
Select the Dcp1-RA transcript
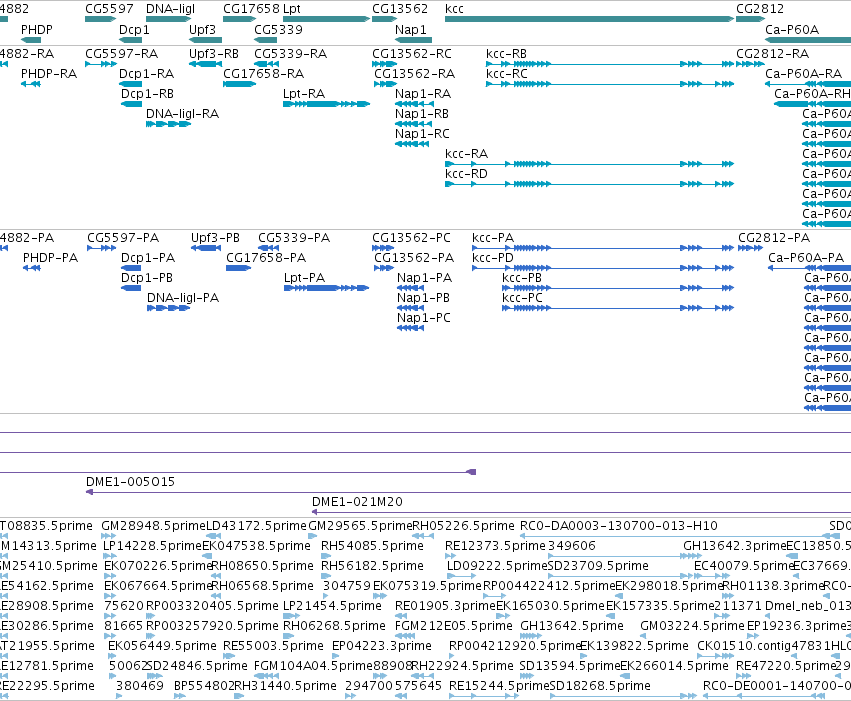(x=130, y=84)
